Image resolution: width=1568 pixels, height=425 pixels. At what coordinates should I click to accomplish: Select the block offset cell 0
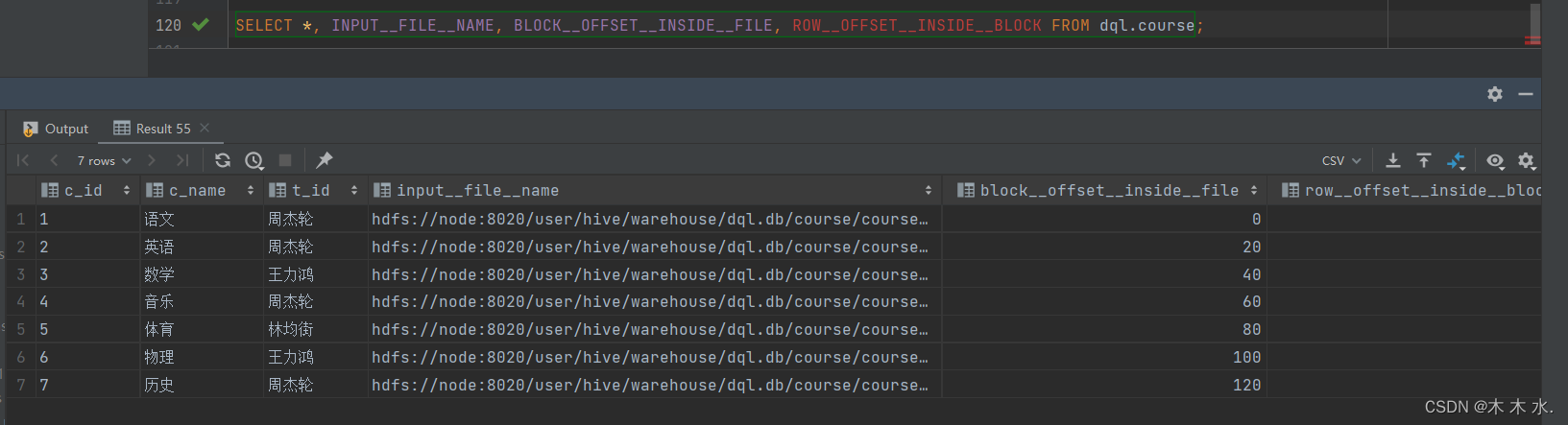(1104, 219)
